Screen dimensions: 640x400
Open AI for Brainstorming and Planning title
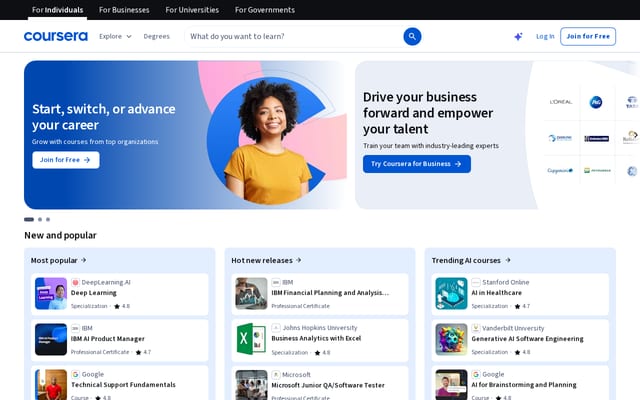(x=524, y=384)
